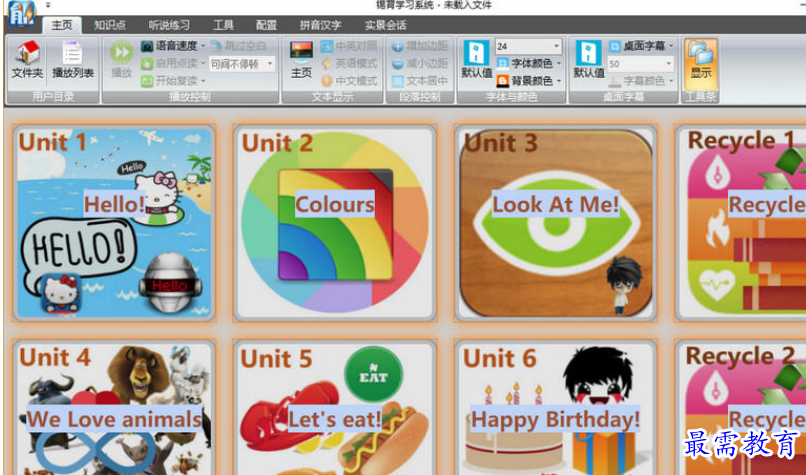
Task: Open the Unit 2 Colours lesson tile
Action: click(335, 223)
